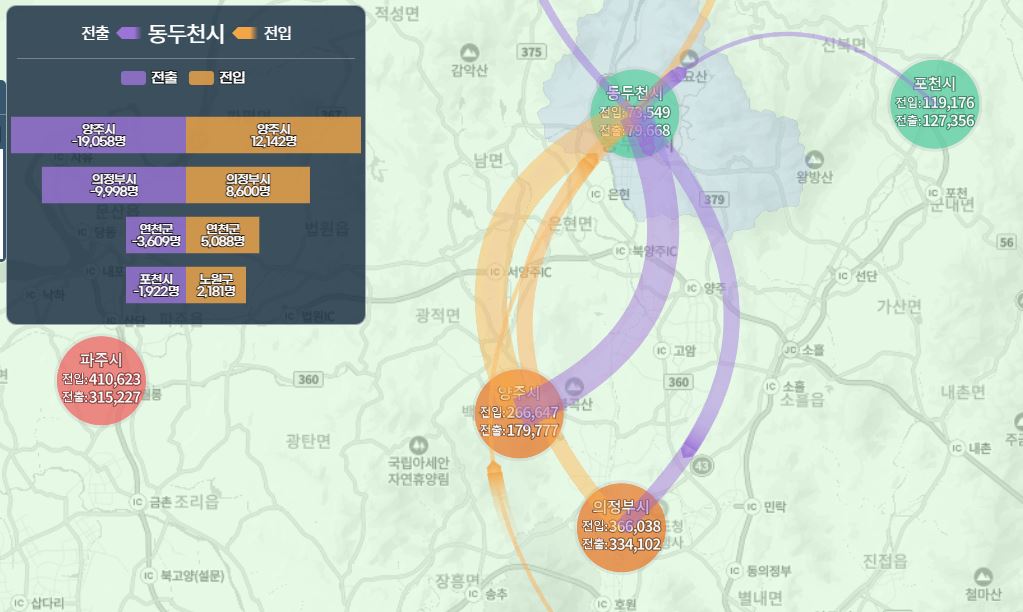Screen dimensions: 1023x612
Task: Click the 내촌 IC interchange icon
Action: pyautogui.click(x=957, y=448)
